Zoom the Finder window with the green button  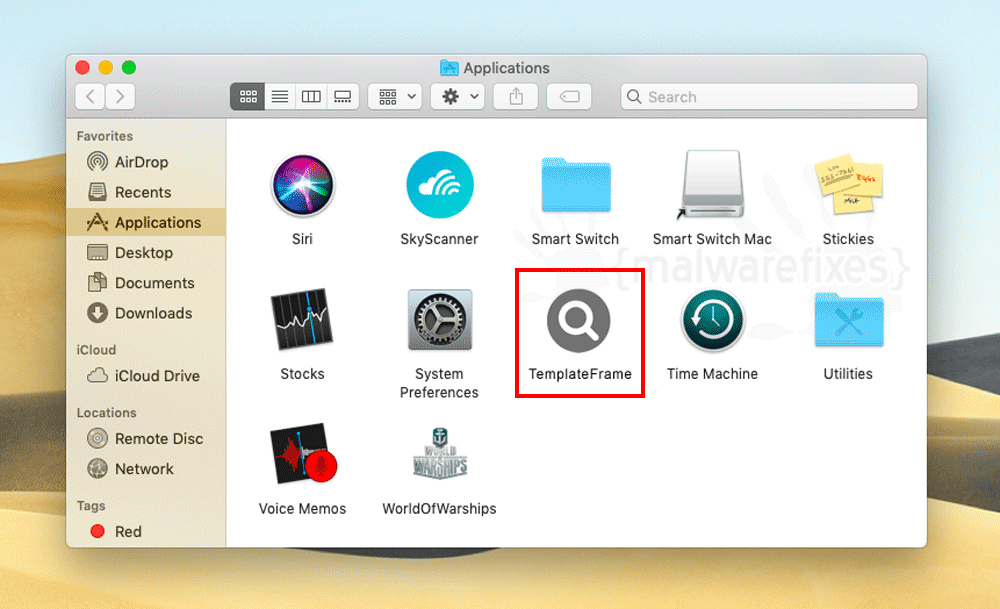pos(129,68)
